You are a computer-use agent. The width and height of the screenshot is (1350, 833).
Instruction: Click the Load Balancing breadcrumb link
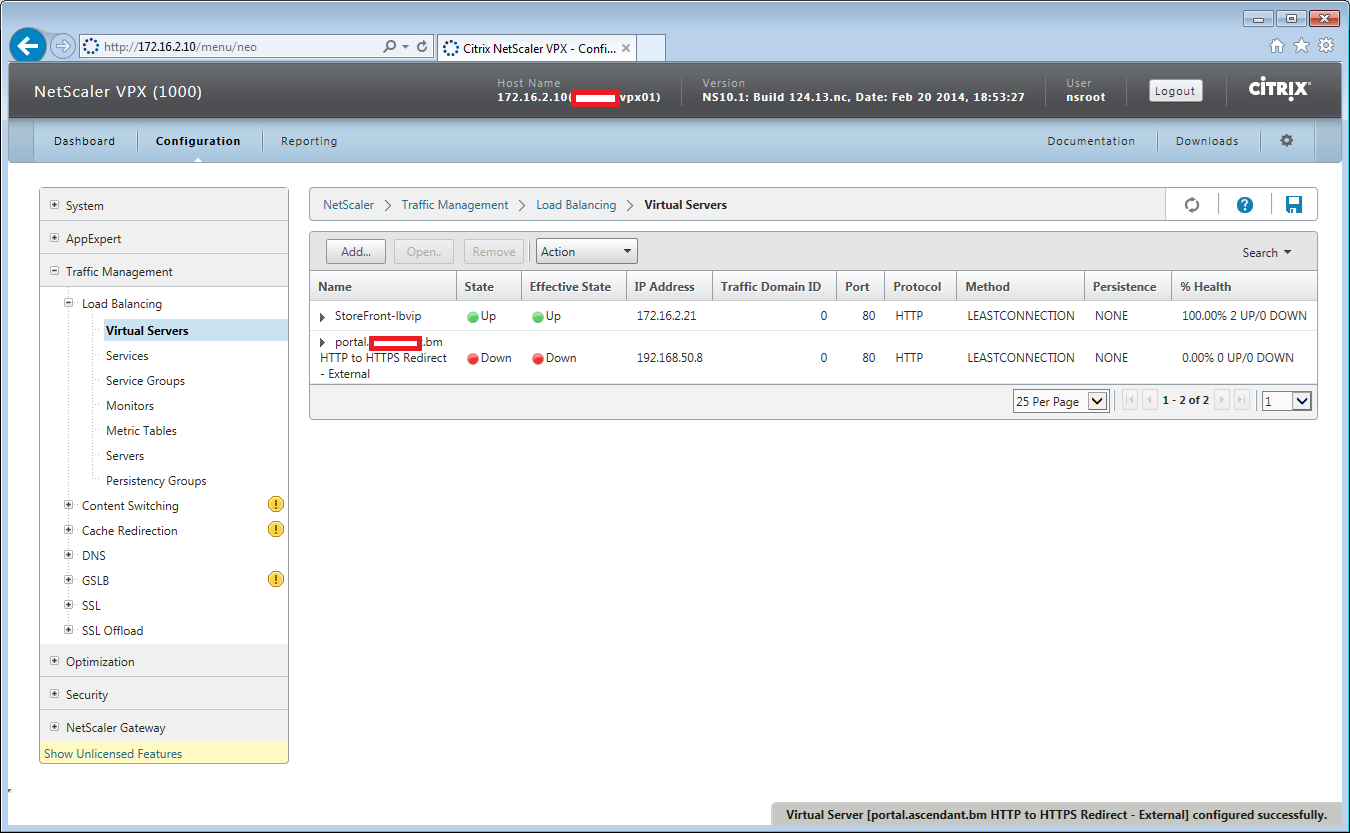point(576,205)
